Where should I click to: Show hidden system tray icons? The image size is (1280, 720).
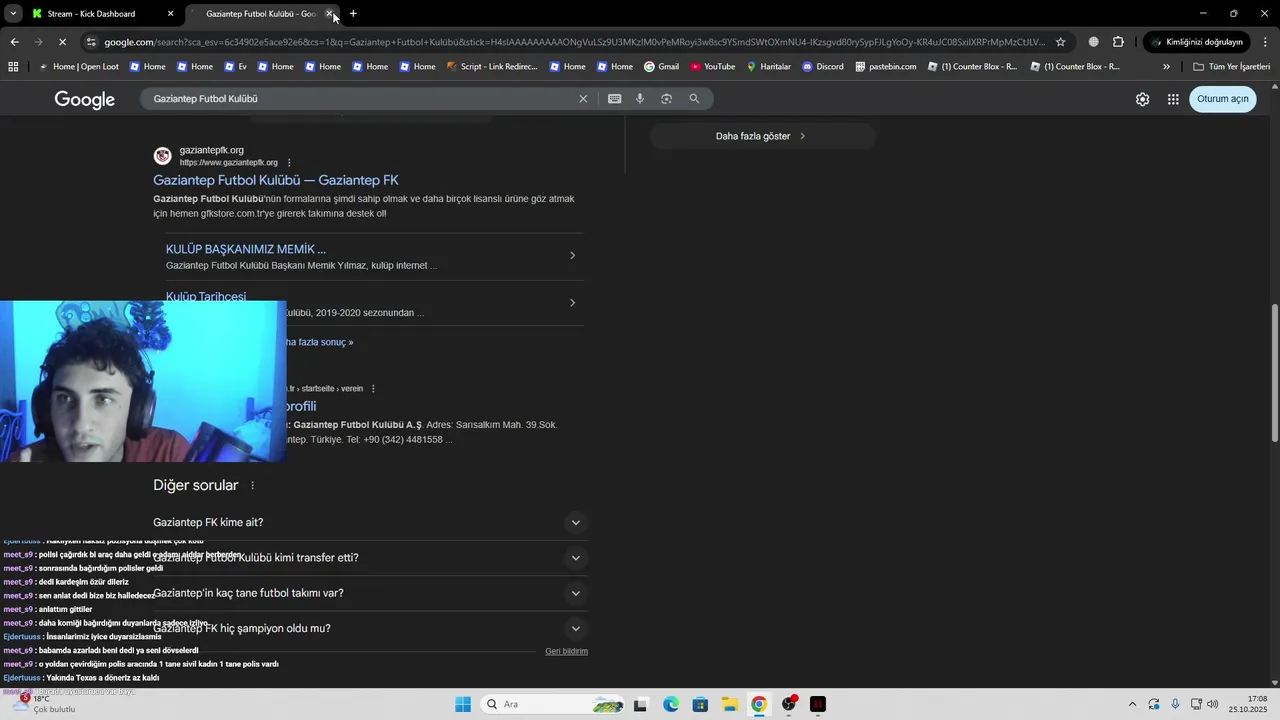(x=1132, y=704)
